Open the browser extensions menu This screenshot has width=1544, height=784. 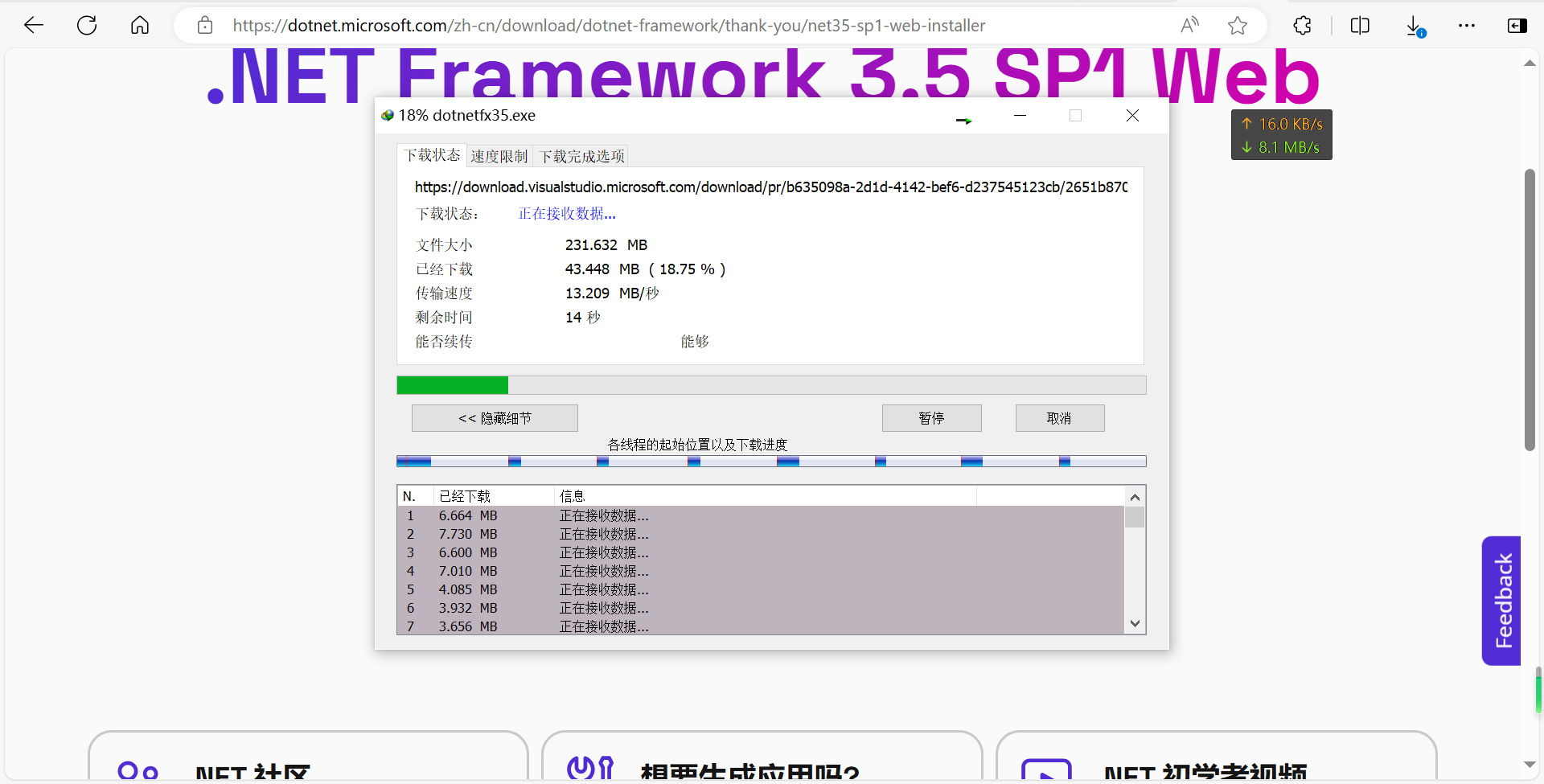coord(1303,25)
